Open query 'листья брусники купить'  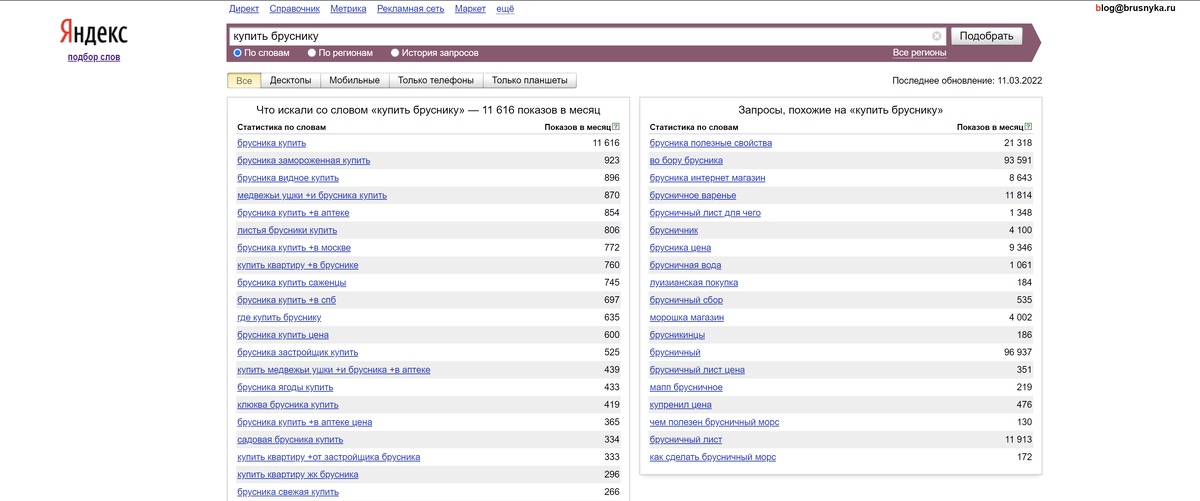click(x=287, y=230)
